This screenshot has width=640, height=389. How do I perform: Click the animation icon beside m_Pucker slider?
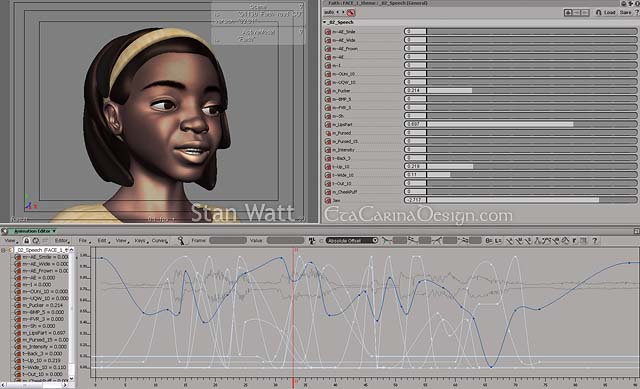click(328, 91)
